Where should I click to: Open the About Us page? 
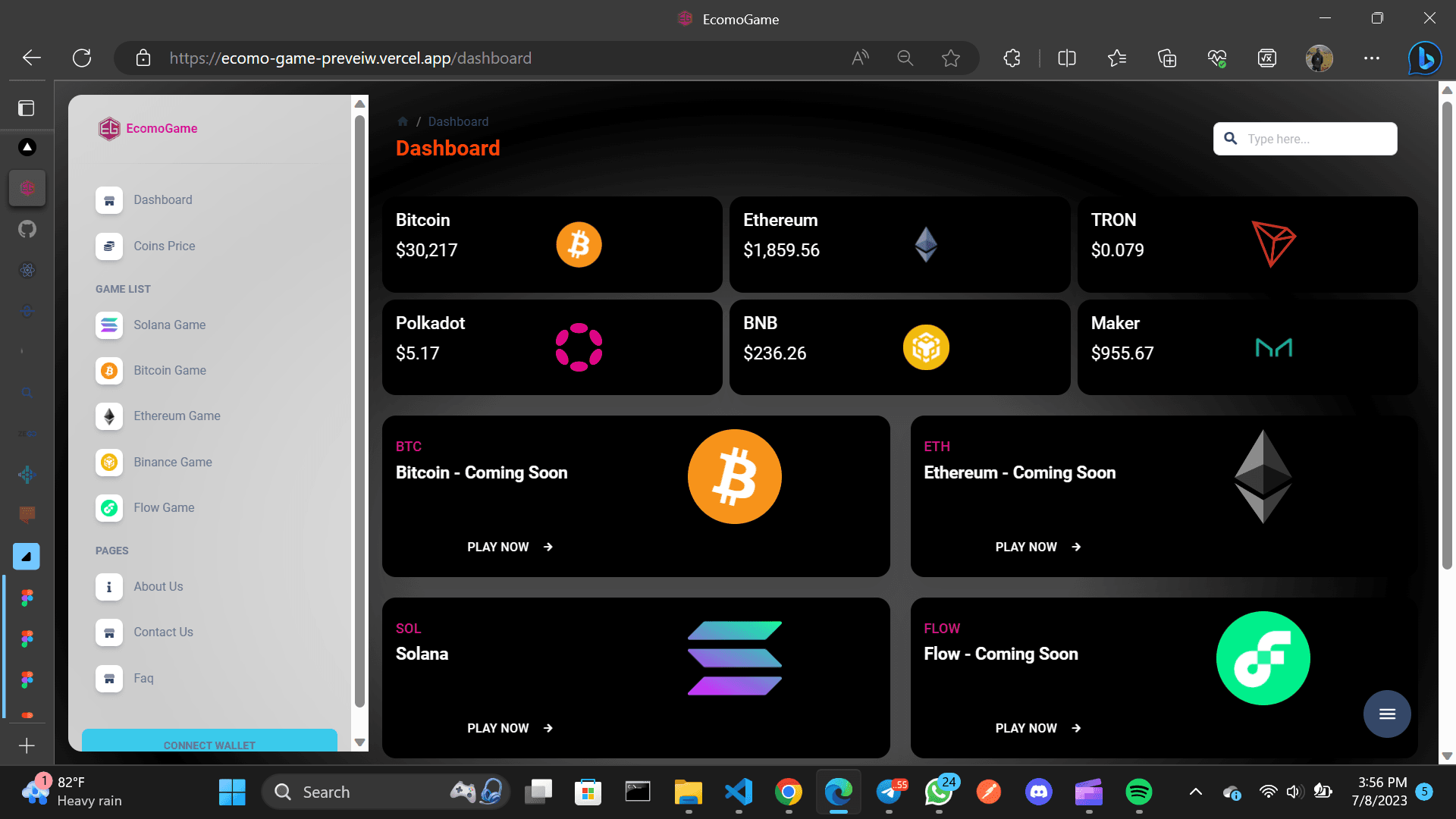(158, 586)
